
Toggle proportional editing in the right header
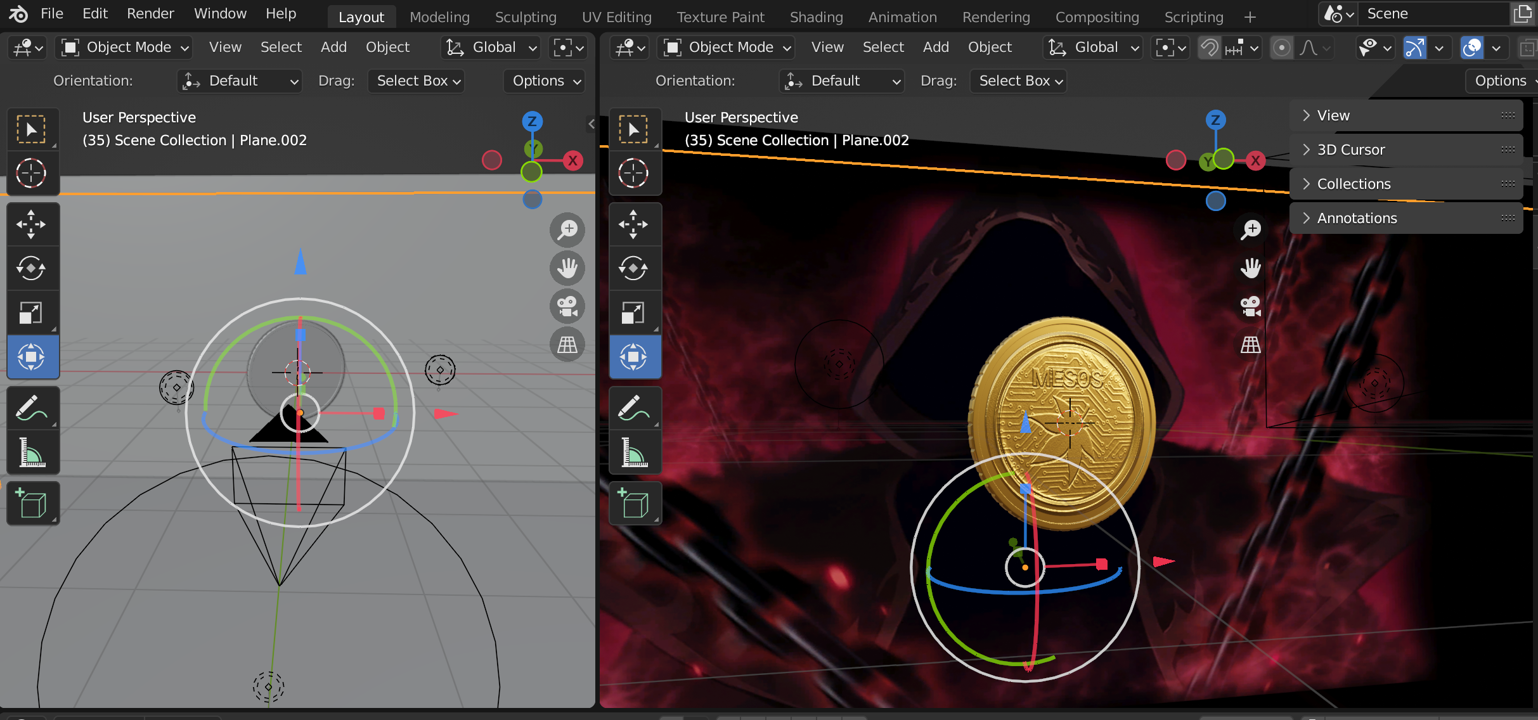[x=1281, y=47]
